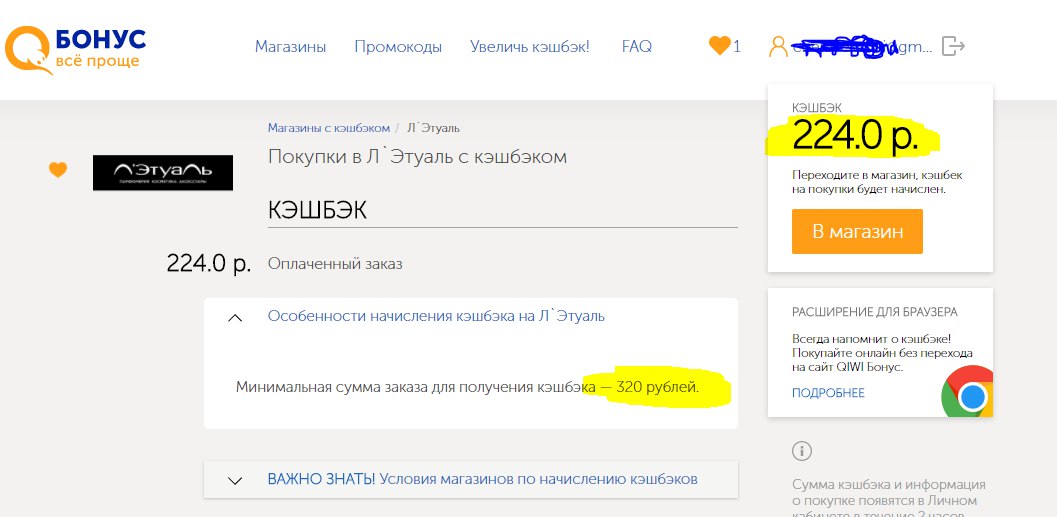Click Условия магазинов по начислению кэшбэков link
This screenshot has height=517, width=1057.
(539, 479)
